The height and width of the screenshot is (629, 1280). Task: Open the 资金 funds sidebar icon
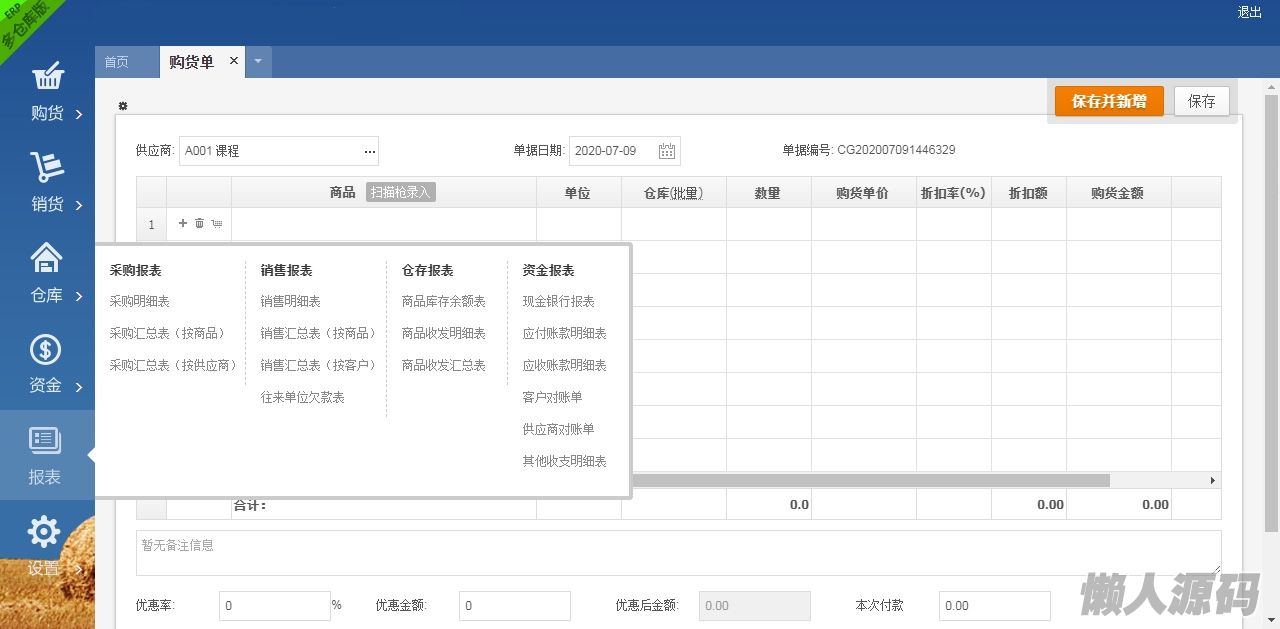(x=46, y=350)
